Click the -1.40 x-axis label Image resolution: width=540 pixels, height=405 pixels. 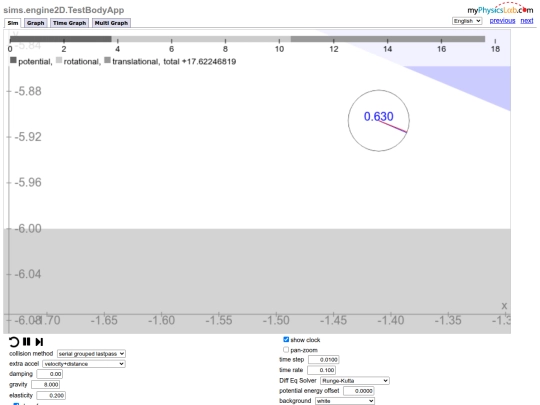(391, 320)
